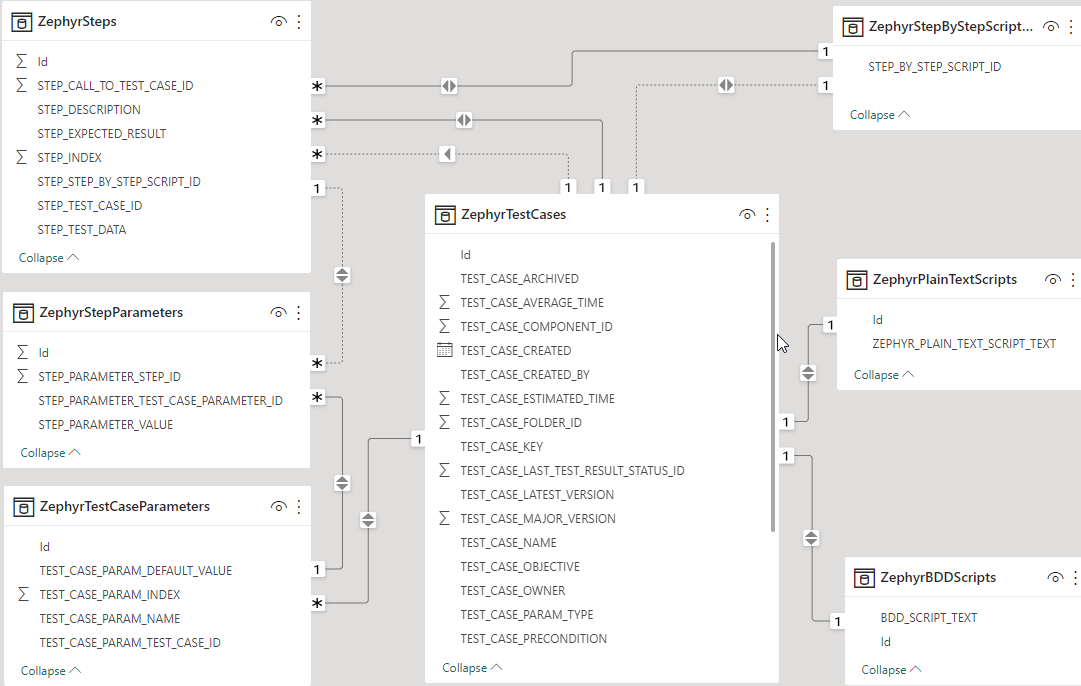Select the TEST_CASE_PARAM_NAME field
Image resolution: width=1081 pixels, height=686 pixels.
tap(110, 619)
